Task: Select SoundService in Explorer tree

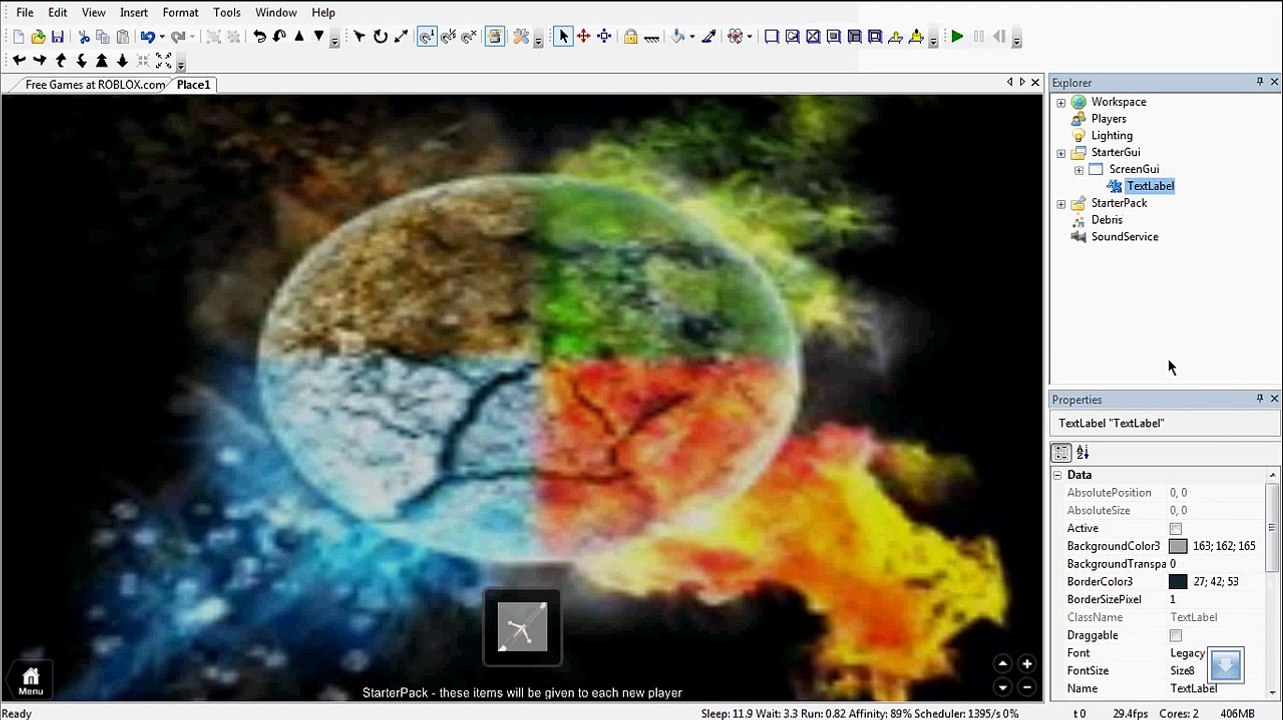Action: [1125, 237]
